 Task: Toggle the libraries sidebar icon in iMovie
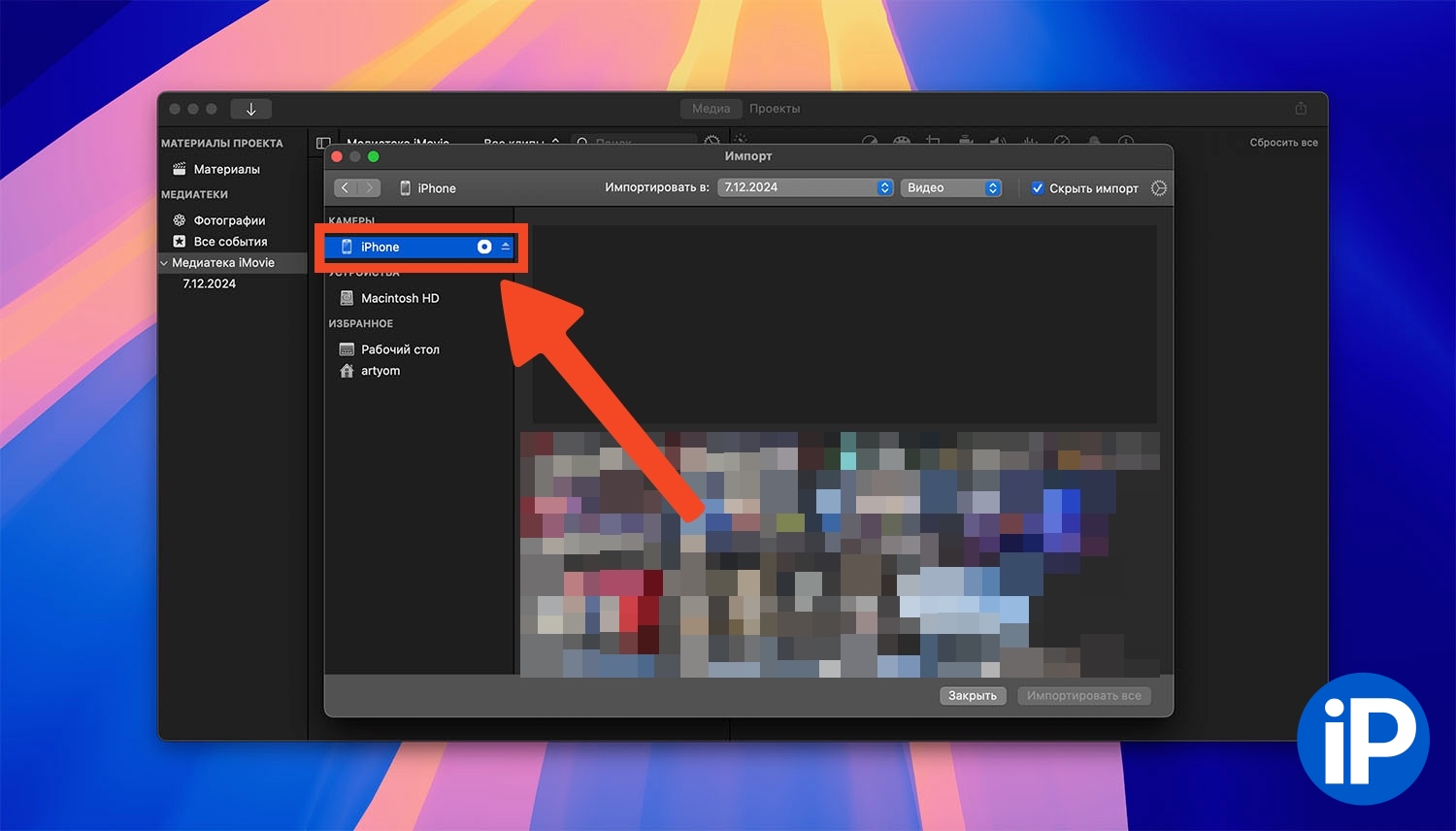coord(323,143)
